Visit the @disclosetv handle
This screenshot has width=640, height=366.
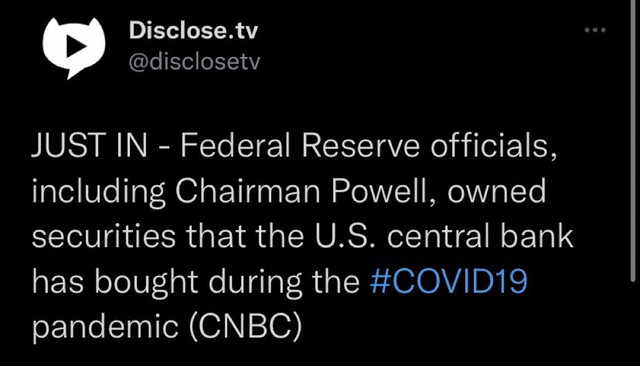tap(194, 62)
